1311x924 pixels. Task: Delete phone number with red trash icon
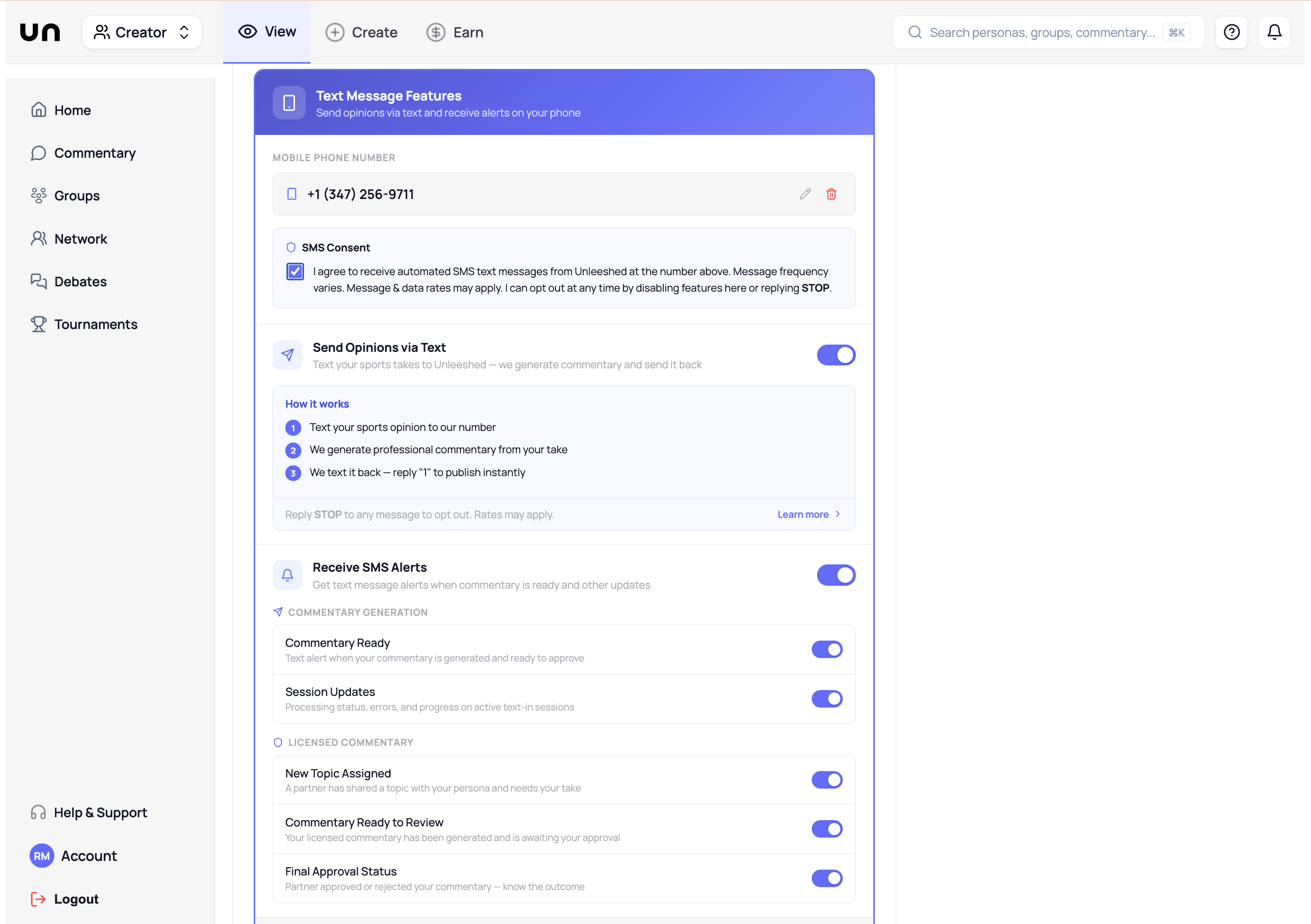[x=831, y=194]
